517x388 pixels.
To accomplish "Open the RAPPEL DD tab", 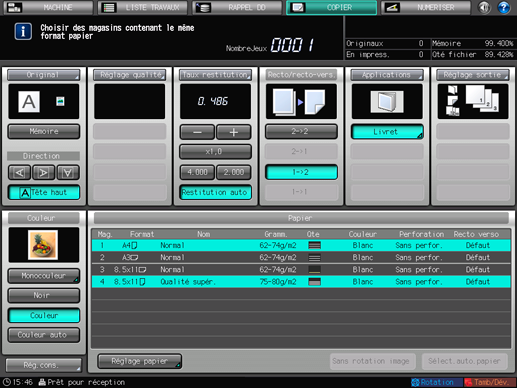I will [237, 7].
